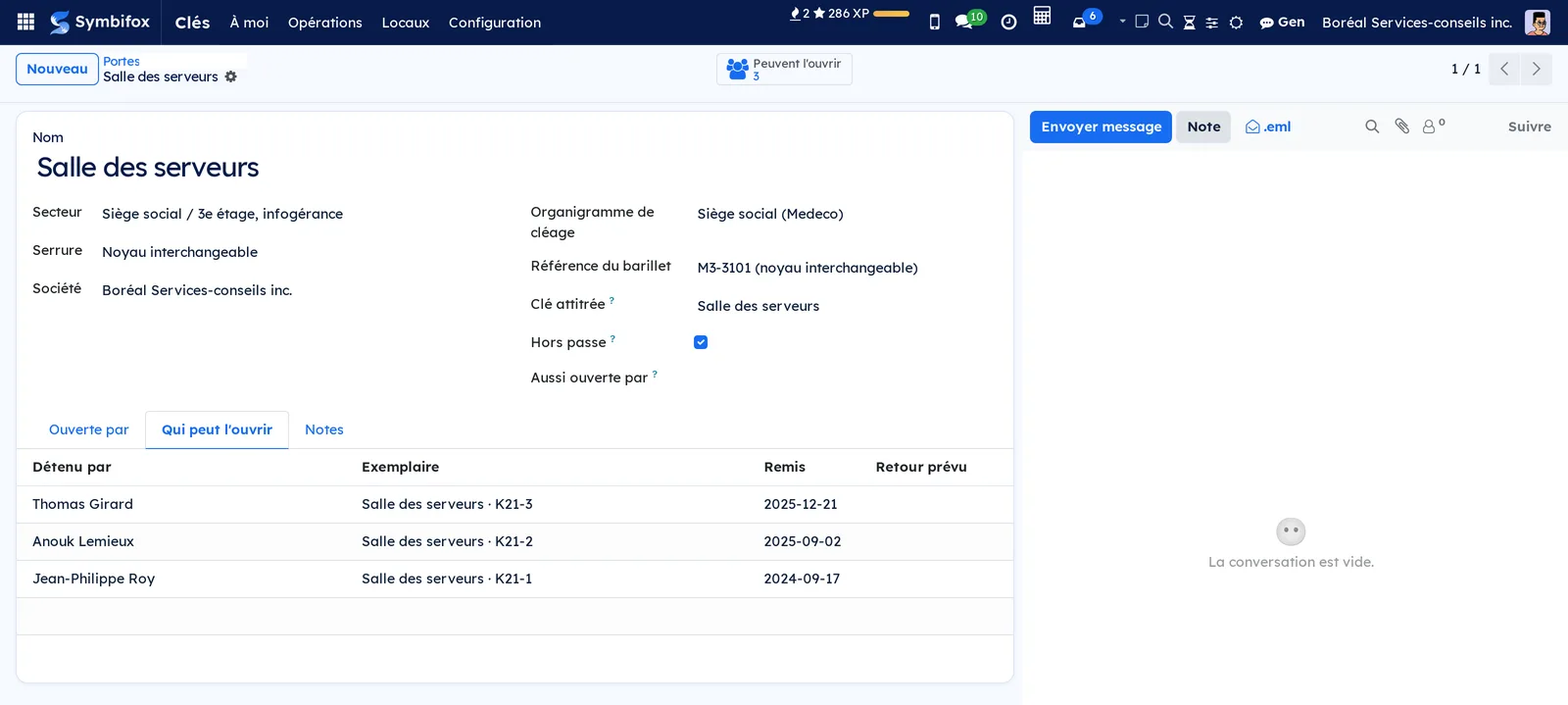The width and height of the screenshot is (1568, 705).
Task: Click the Portes breadcrumb link
Action: (x=122, y=61)
